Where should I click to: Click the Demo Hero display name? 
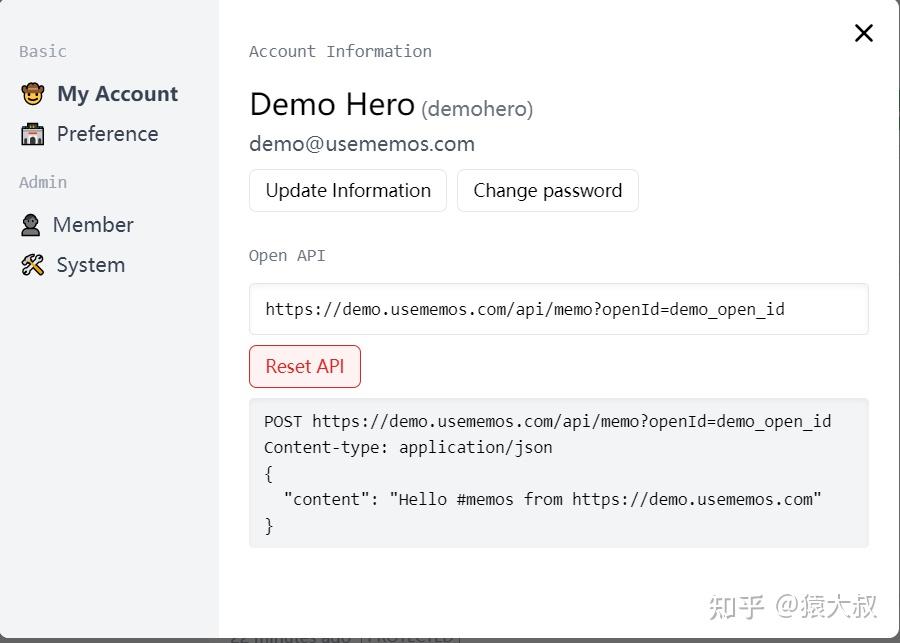tap(331, 105)
